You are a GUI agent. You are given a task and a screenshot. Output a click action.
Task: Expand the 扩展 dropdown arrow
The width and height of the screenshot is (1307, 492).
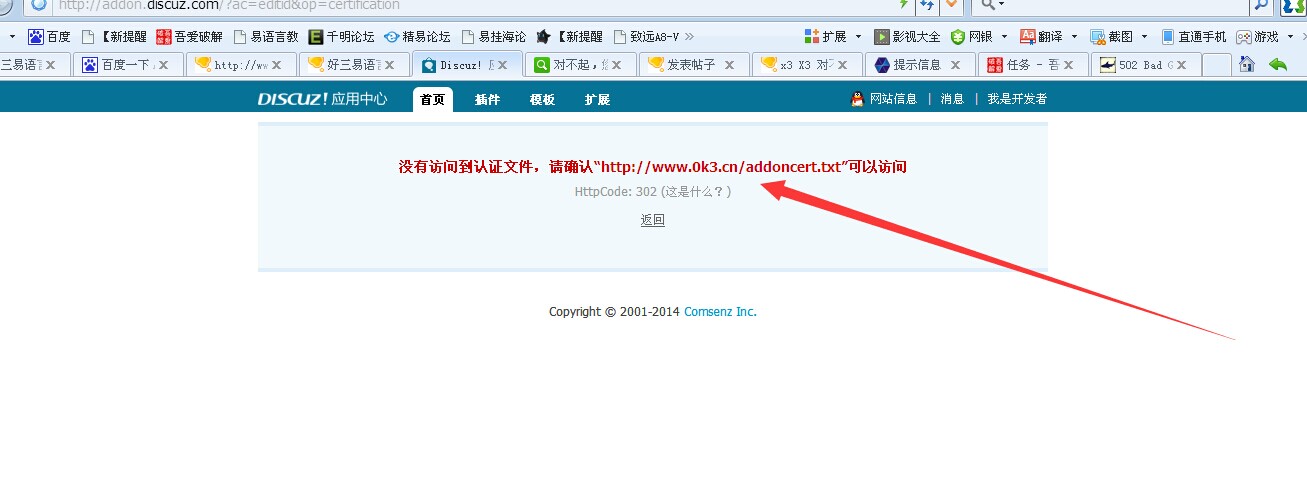858,37
